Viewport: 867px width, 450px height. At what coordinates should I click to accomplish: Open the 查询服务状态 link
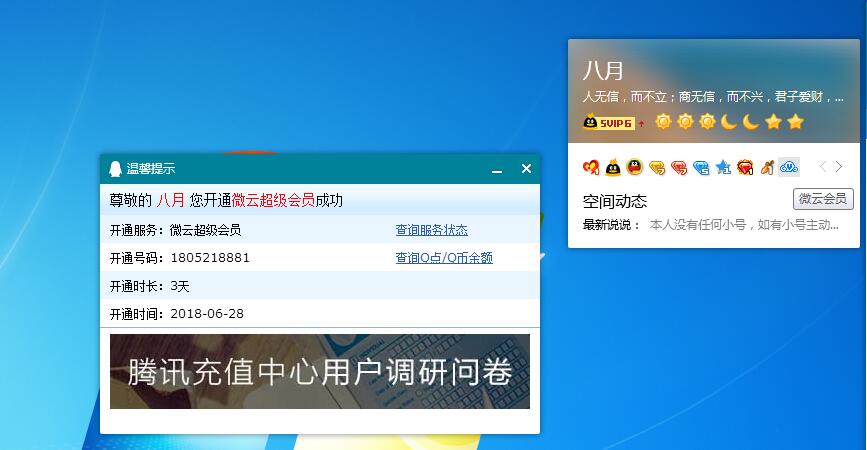click(x=431, y=230)
